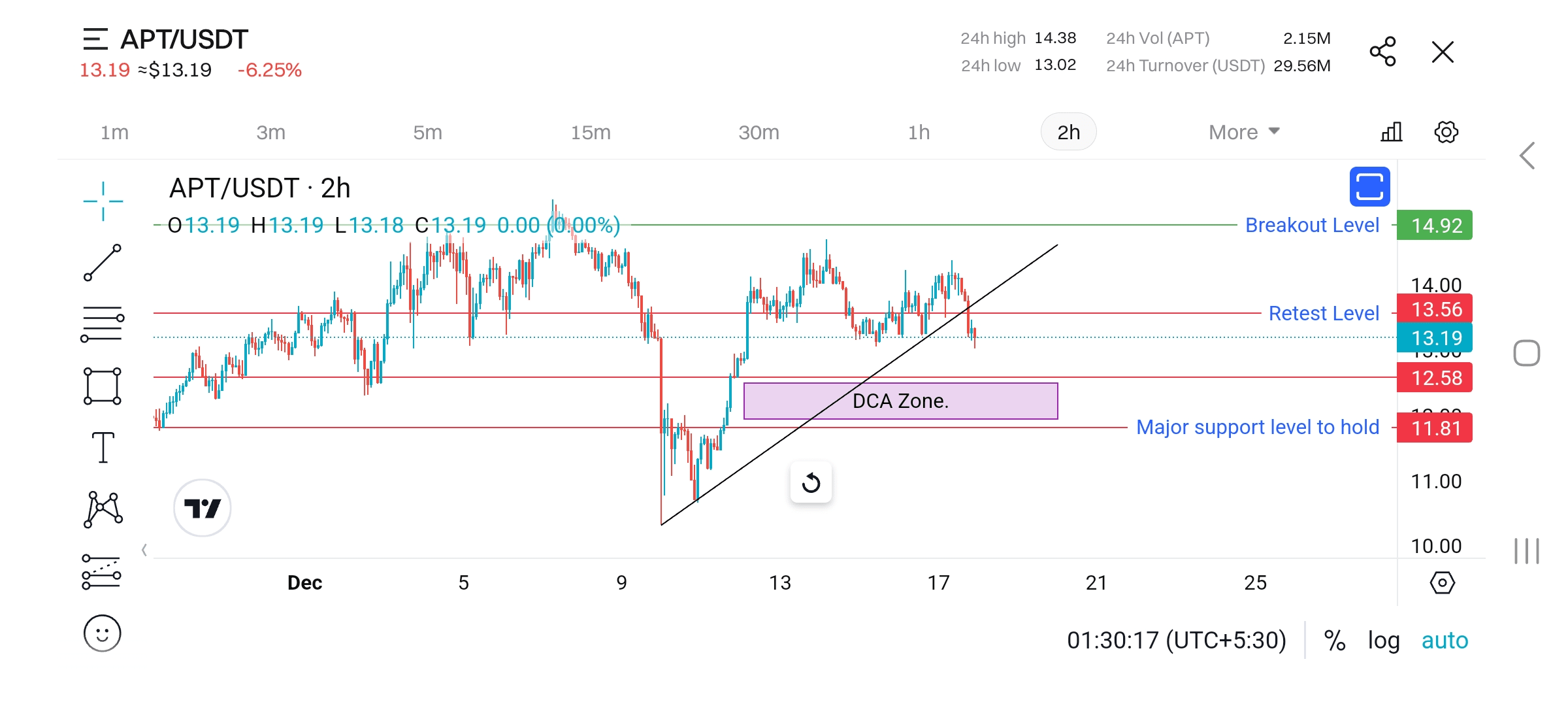This screenshot has width=1568, height=706.
Task: Select the rectangle shape tool
Action: coord(103,386)
